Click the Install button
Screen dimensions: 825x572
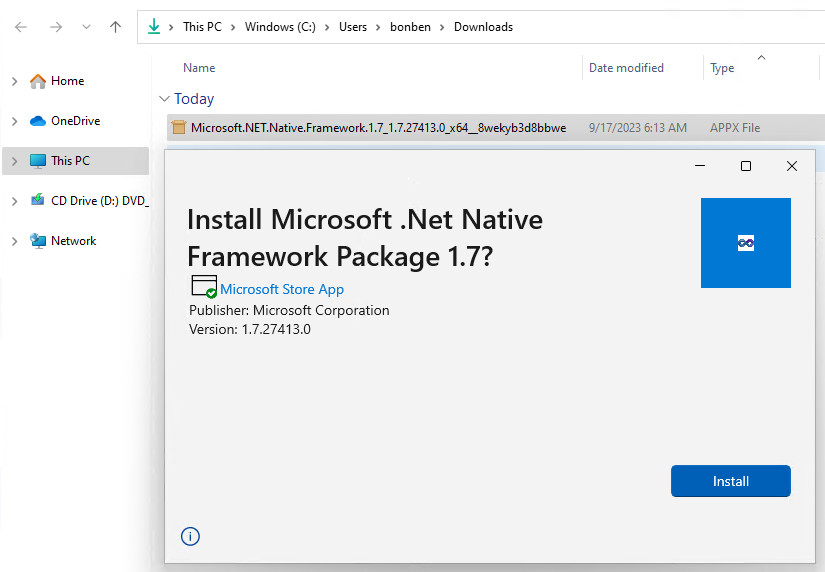[x=730, y=481]
